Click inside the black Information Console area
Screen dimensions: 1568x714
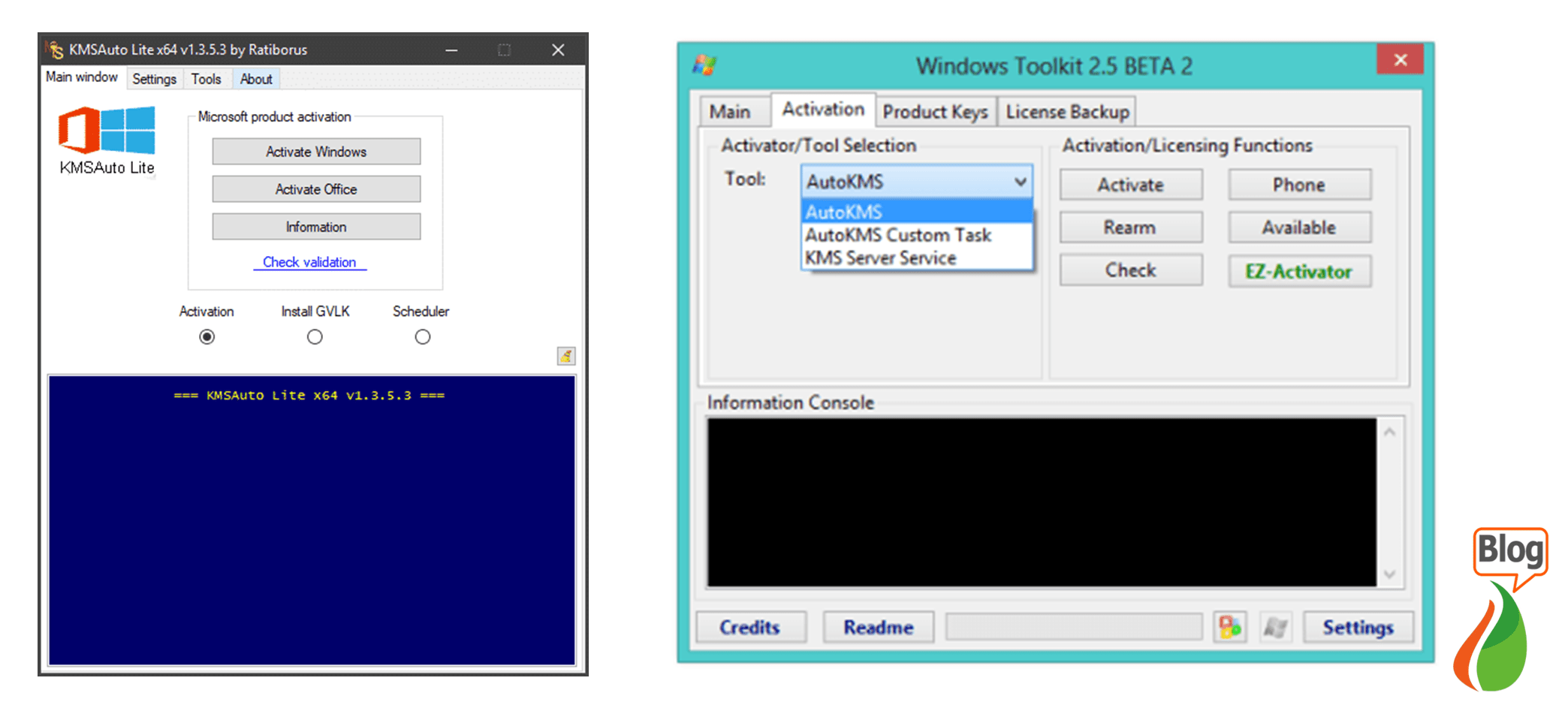(1042, 502)
